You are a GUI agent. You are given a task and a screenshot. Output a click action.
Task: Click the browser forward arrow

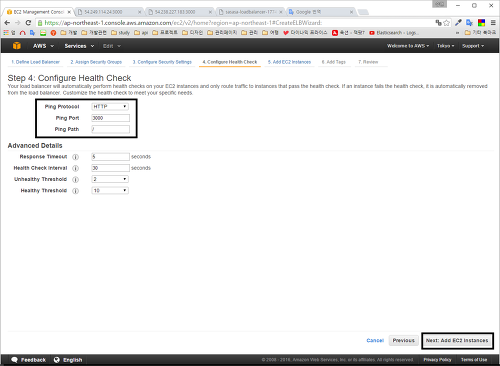18,23
